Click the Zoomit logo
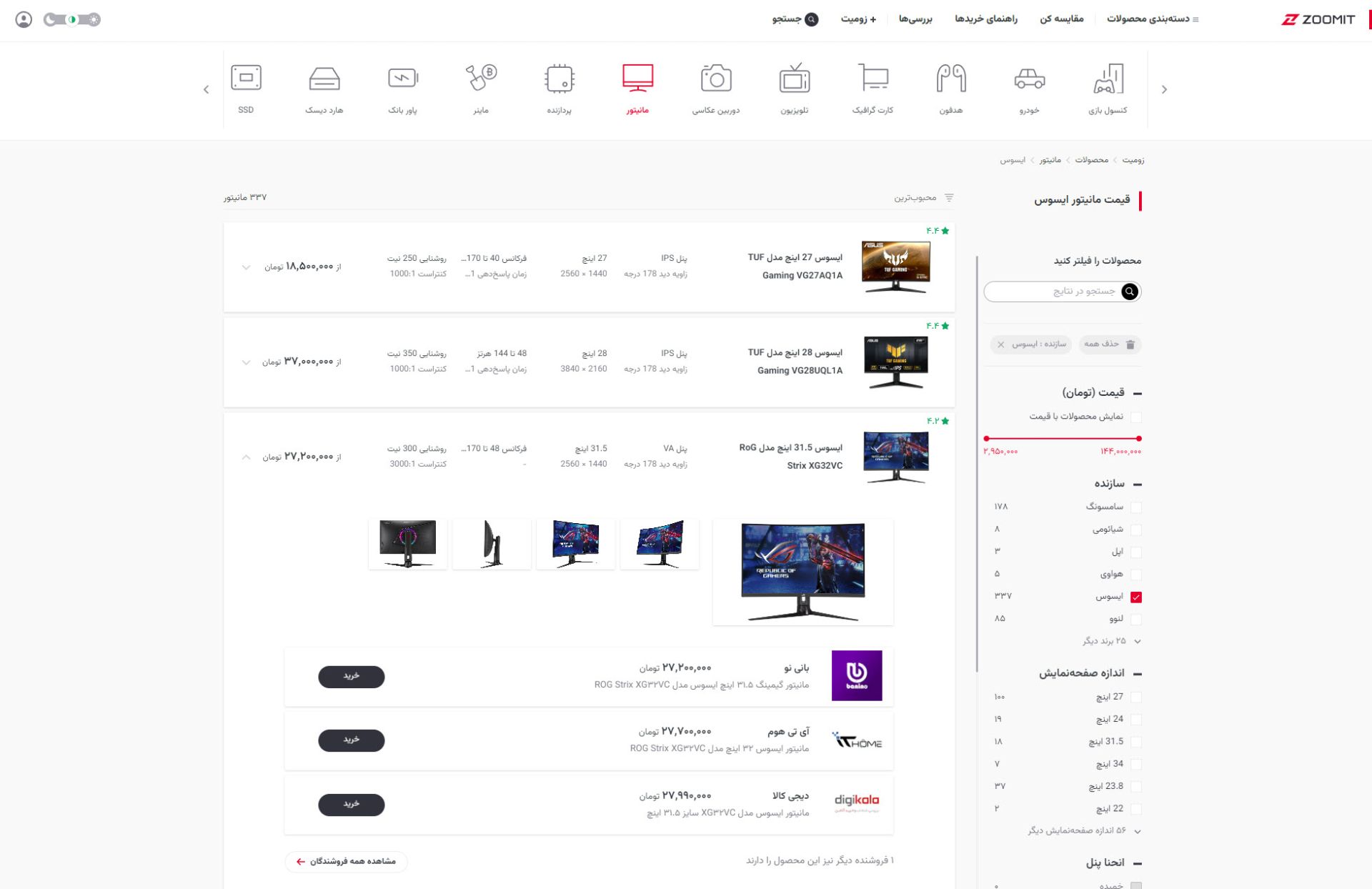The width and height of the screenshot is (1372, 889). [1318, 19]
